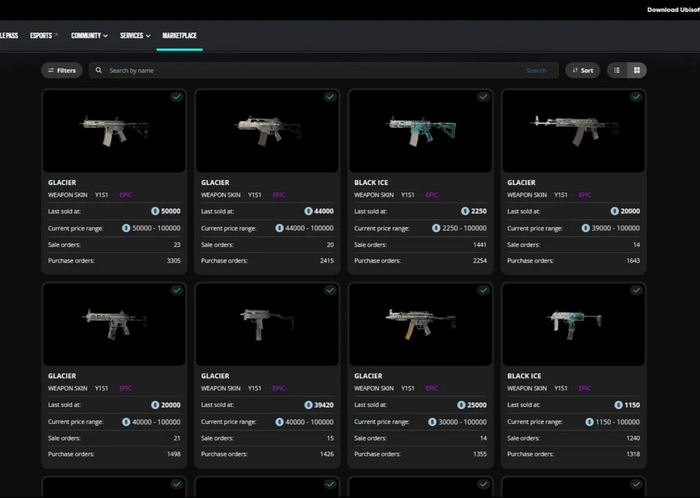Screen dimensions: 700x498
Task: Click the checkmark on Glacier card sold at 39420
Action: pos(330,290)
